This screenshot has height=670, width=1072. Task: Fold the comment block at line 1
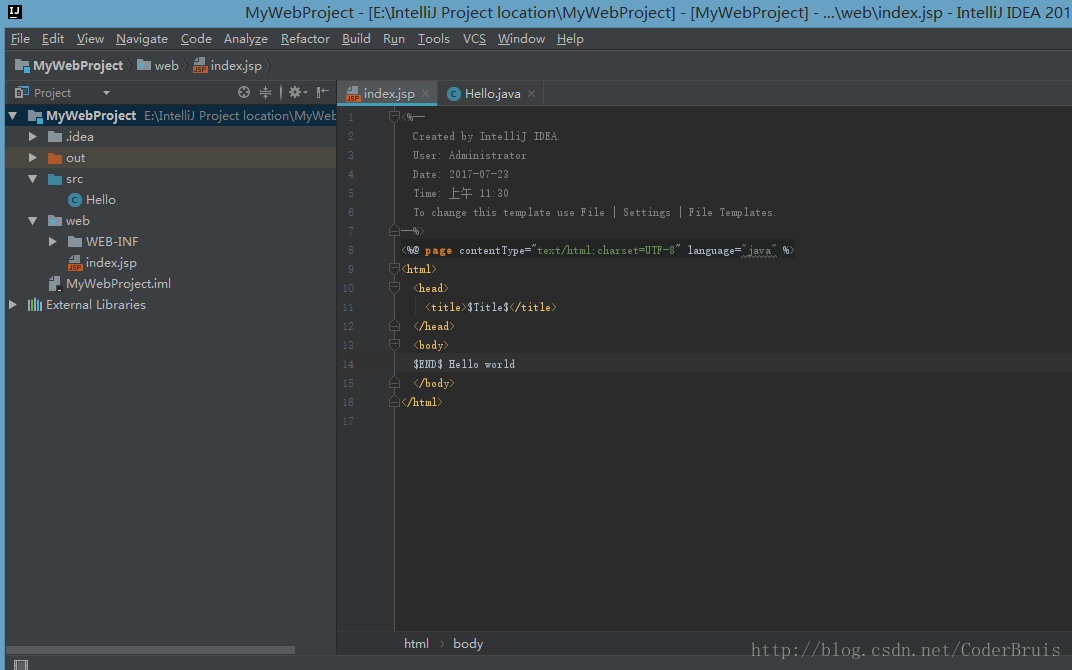click(x=394, y=116)
